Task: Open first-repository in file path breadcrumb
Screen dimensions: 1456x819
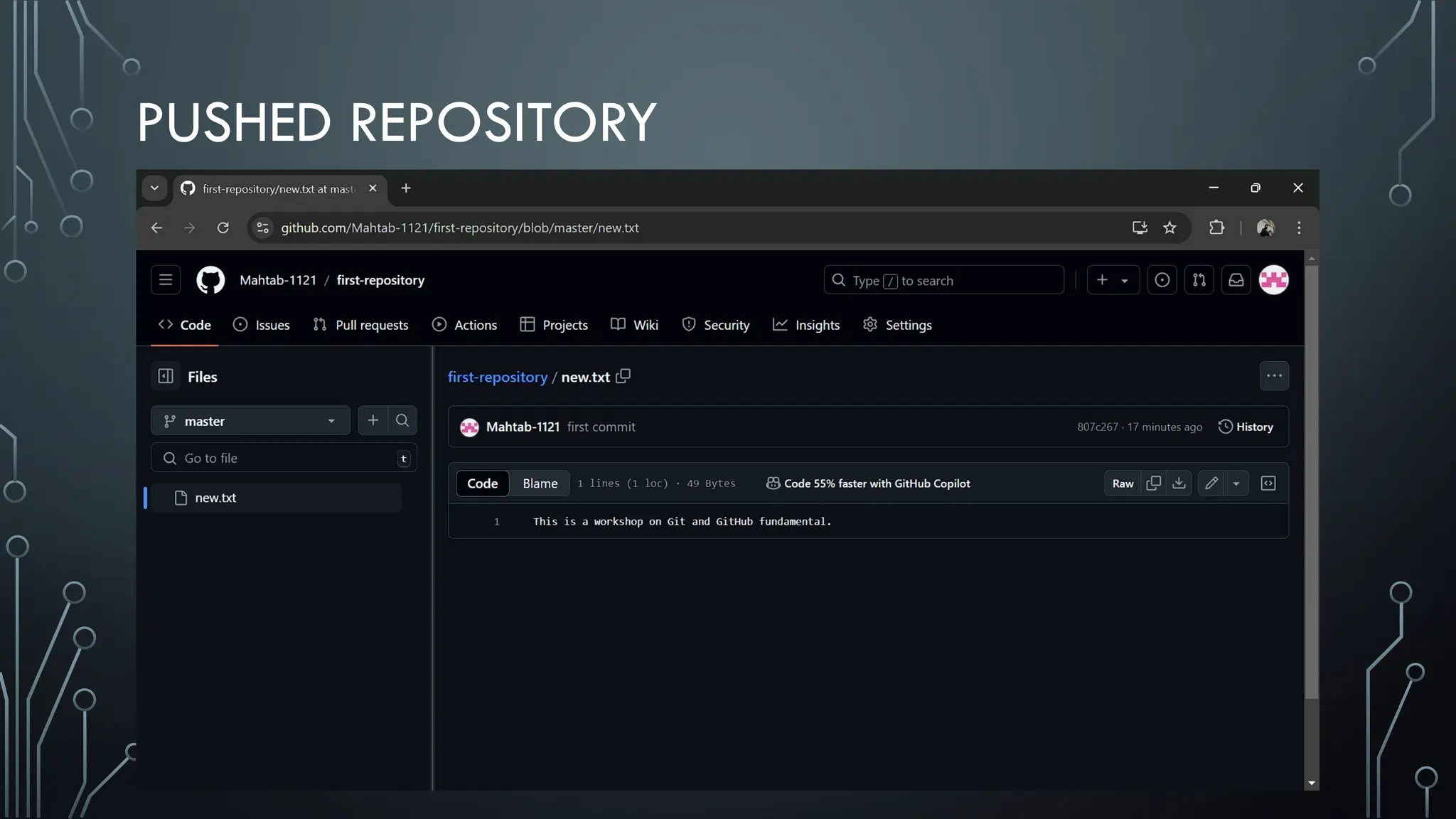Action: (x=498, y=377)
